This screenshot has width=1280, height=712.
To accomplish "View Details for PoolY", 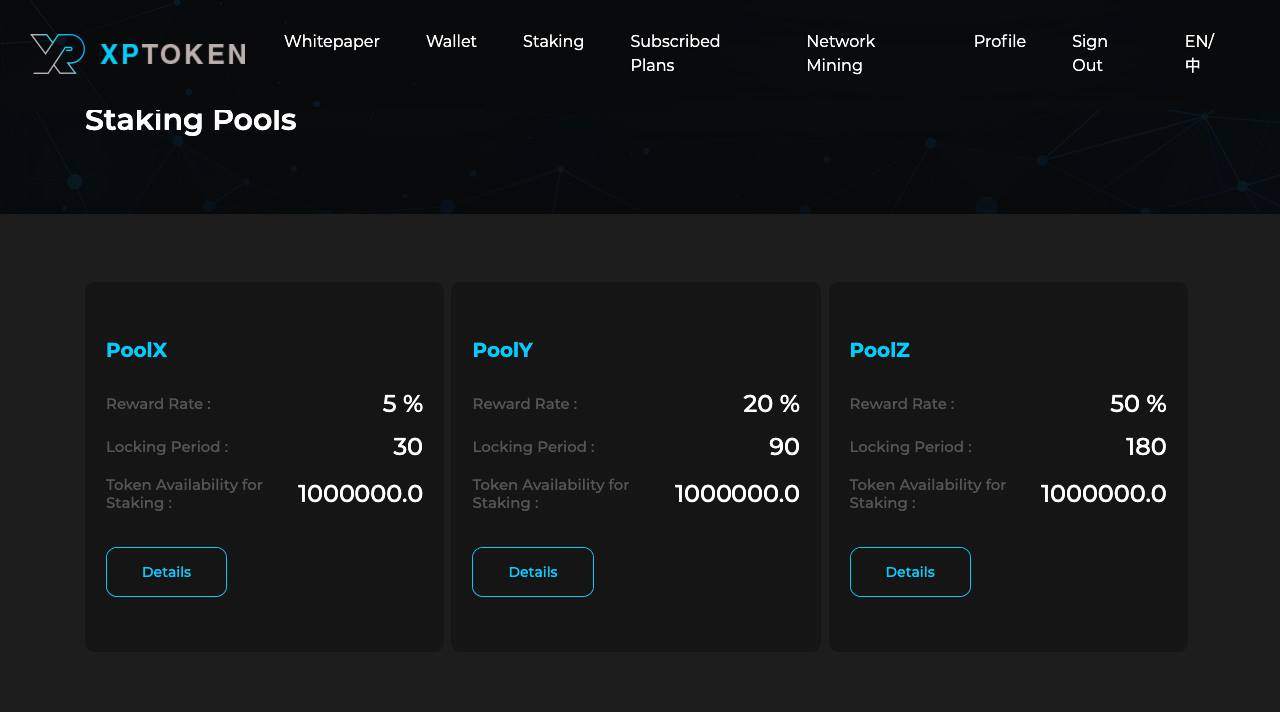I will click(x=533, y=572).
